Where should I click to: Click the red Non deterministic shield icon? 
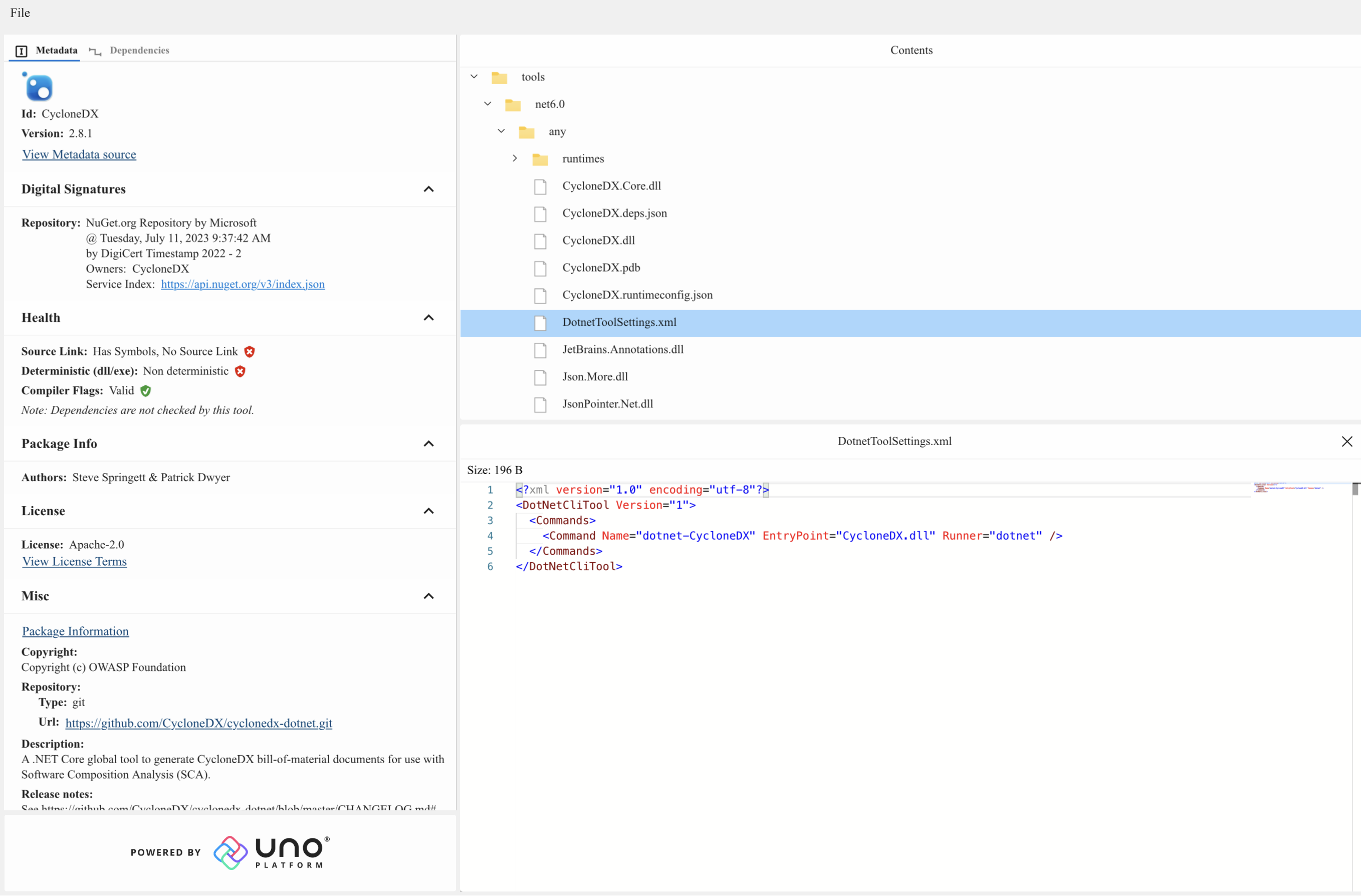click(x=240, y=371)
